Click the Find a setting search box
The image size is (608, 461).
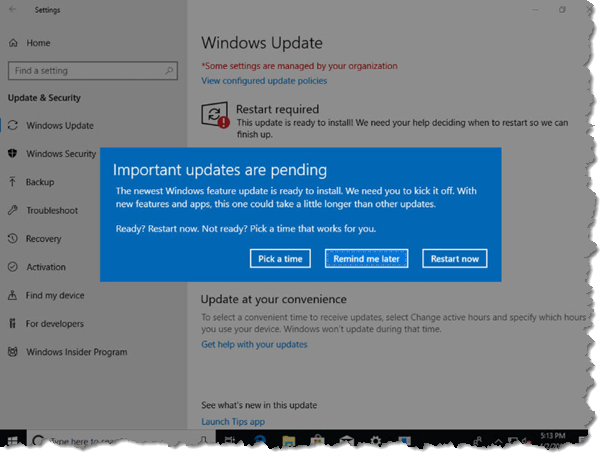click(93, 71)
